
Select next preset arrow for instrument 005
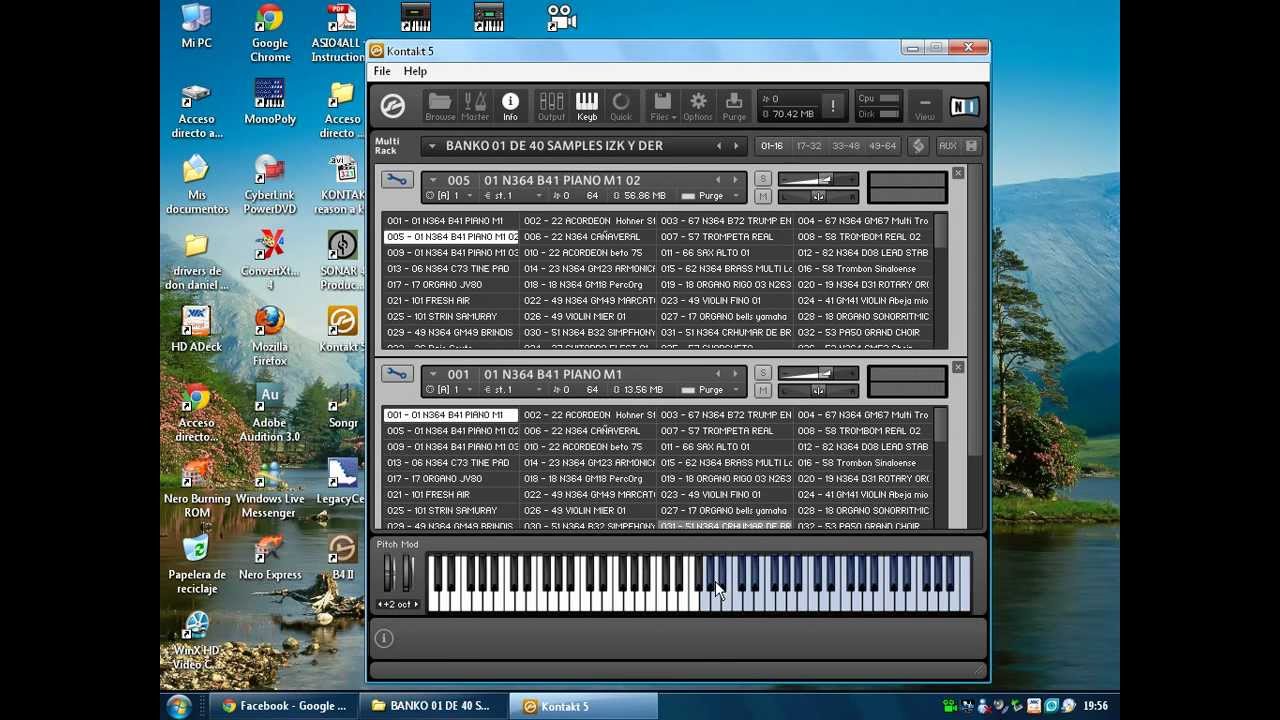click(x=735, y=180)
